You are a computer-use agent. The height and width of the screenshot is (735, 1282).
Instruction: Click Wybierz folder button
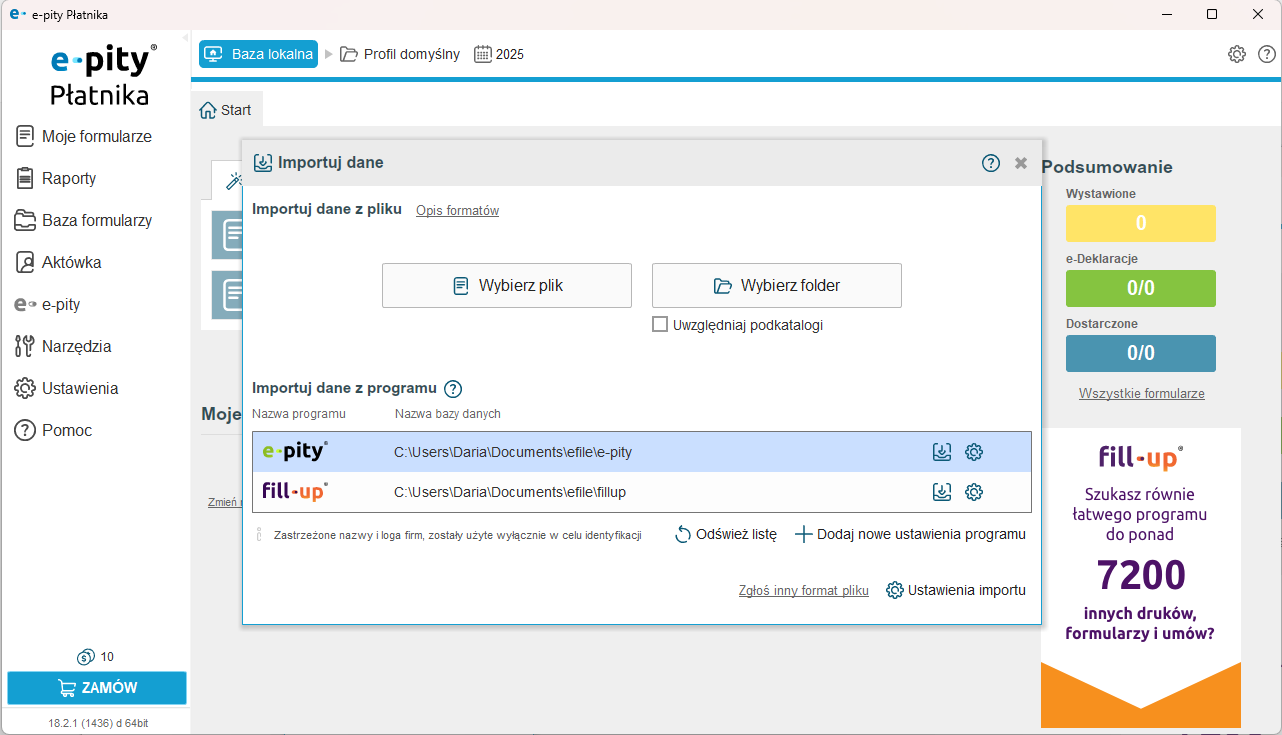pos(777,286)
